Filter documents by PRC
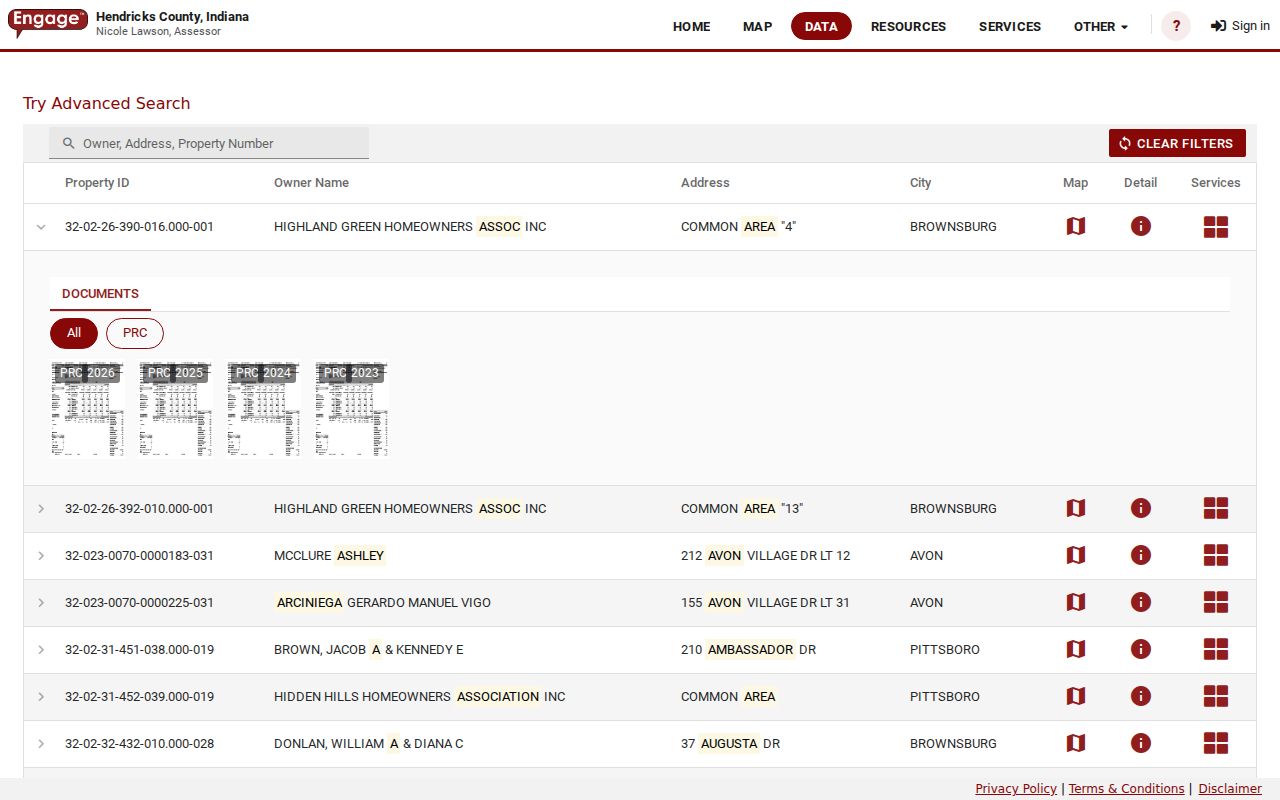This screenshot has height=800, width=1280. (135, 333)
